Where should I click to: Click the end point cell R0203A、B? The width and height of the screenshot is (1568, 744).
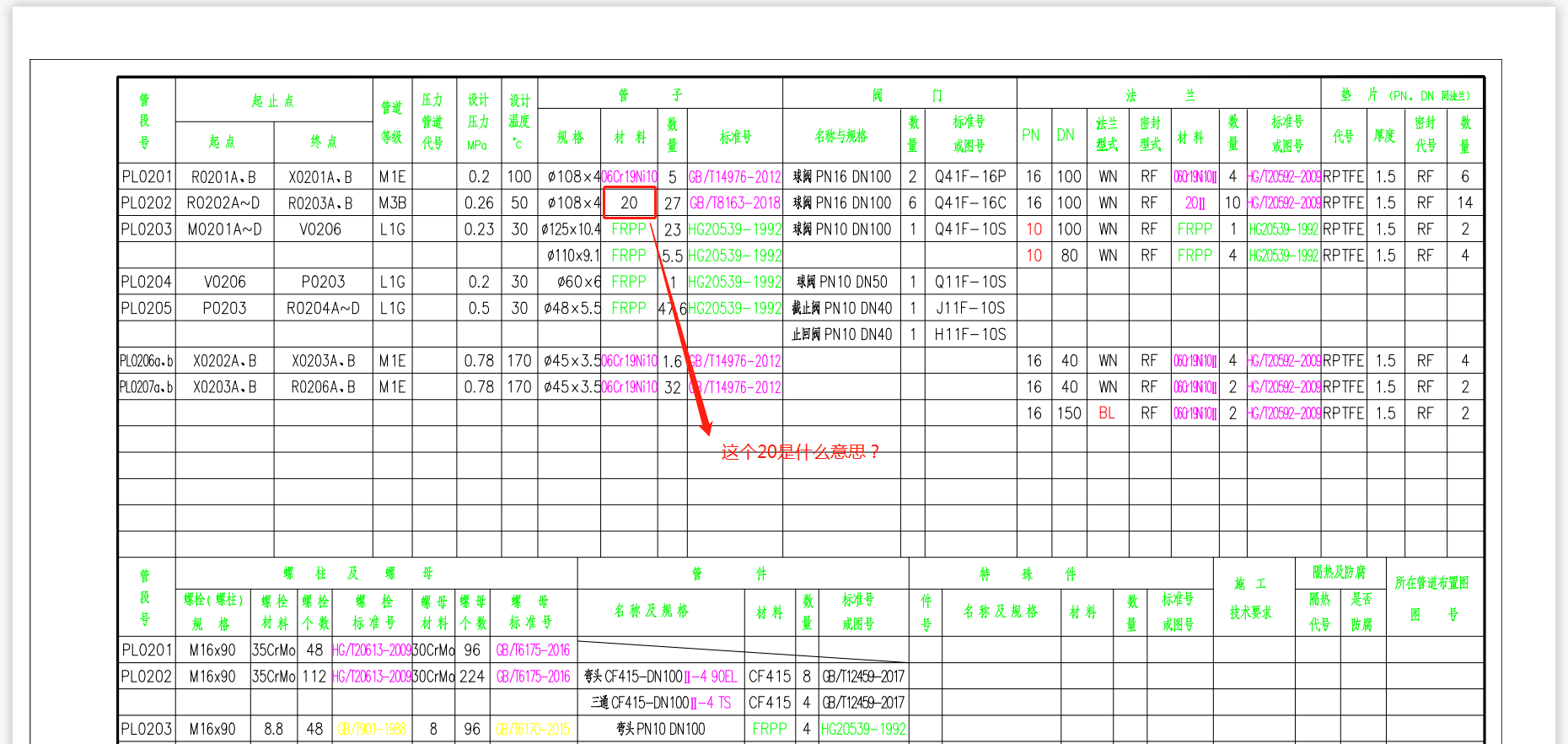(320, 203)
